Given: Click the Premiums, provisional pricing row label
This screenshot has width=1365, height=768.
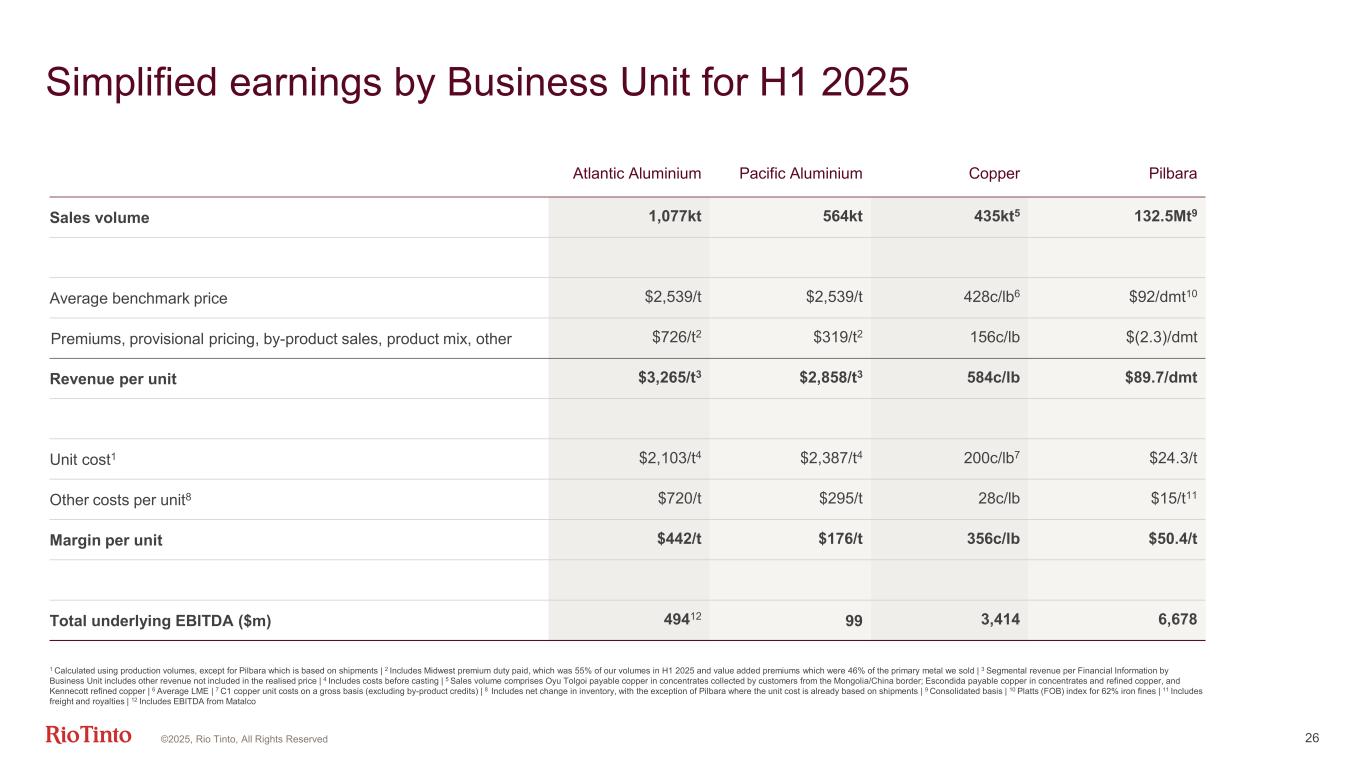Looking at the screenshot, I should pyautogui.click(x=280, y=339).
